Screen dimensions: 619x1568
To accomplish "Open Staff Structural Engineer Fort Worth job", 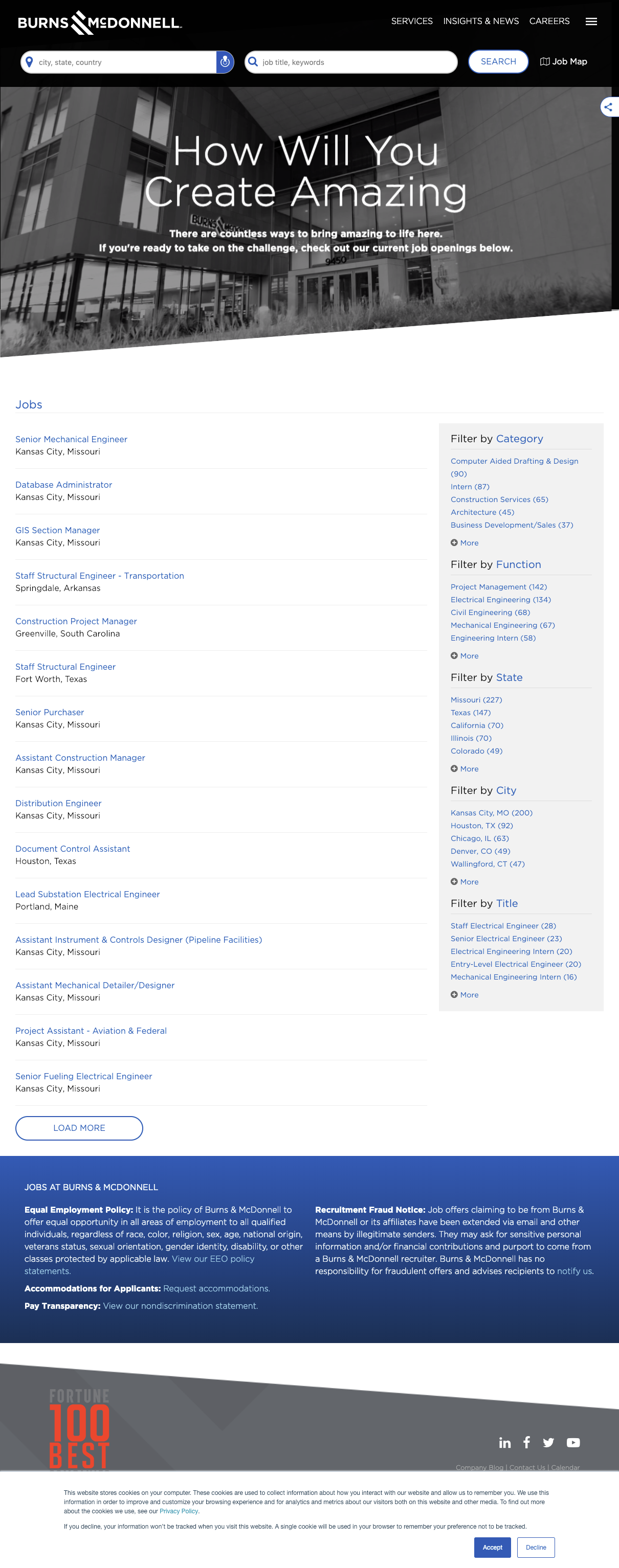I will pos(66,667).
